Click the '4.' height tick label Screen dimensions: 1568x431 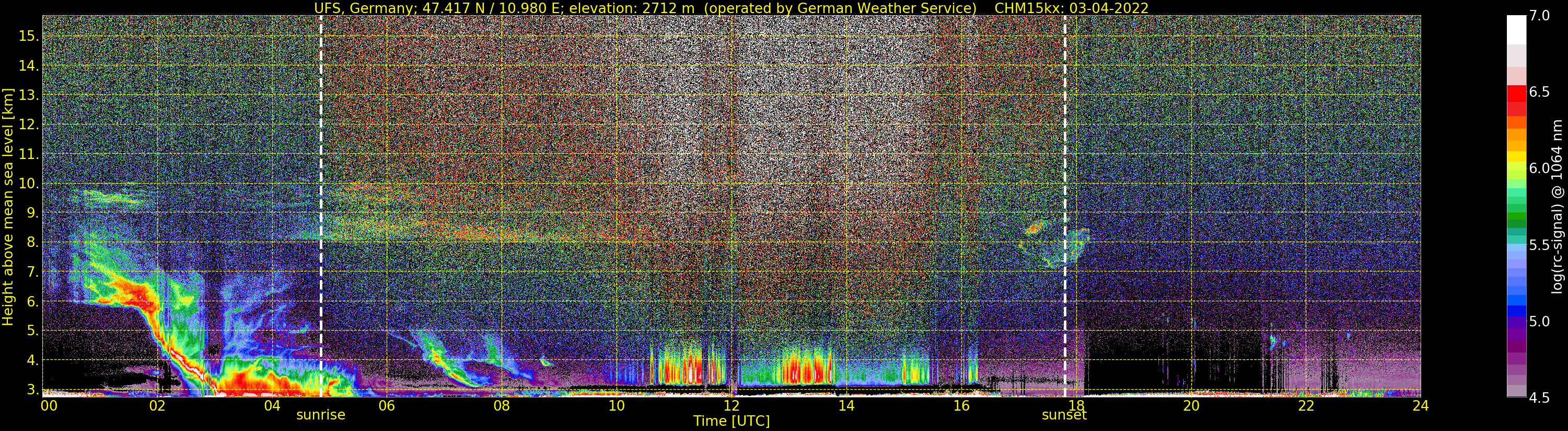pyautogui.click(x=33, y=360)
